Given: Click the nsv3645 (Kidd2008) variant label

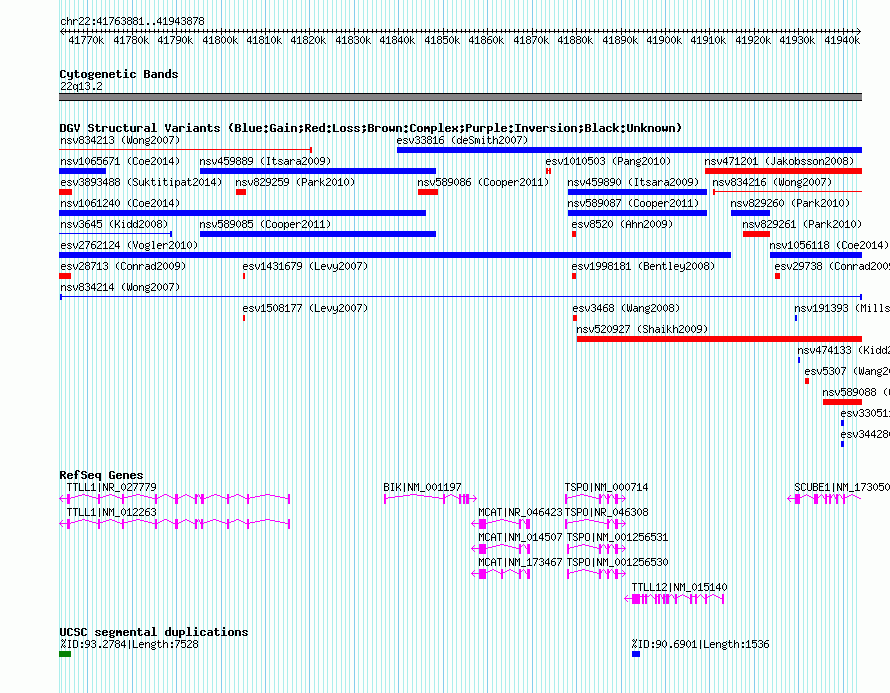Looking at the screenshot, I should click(114, 224).
